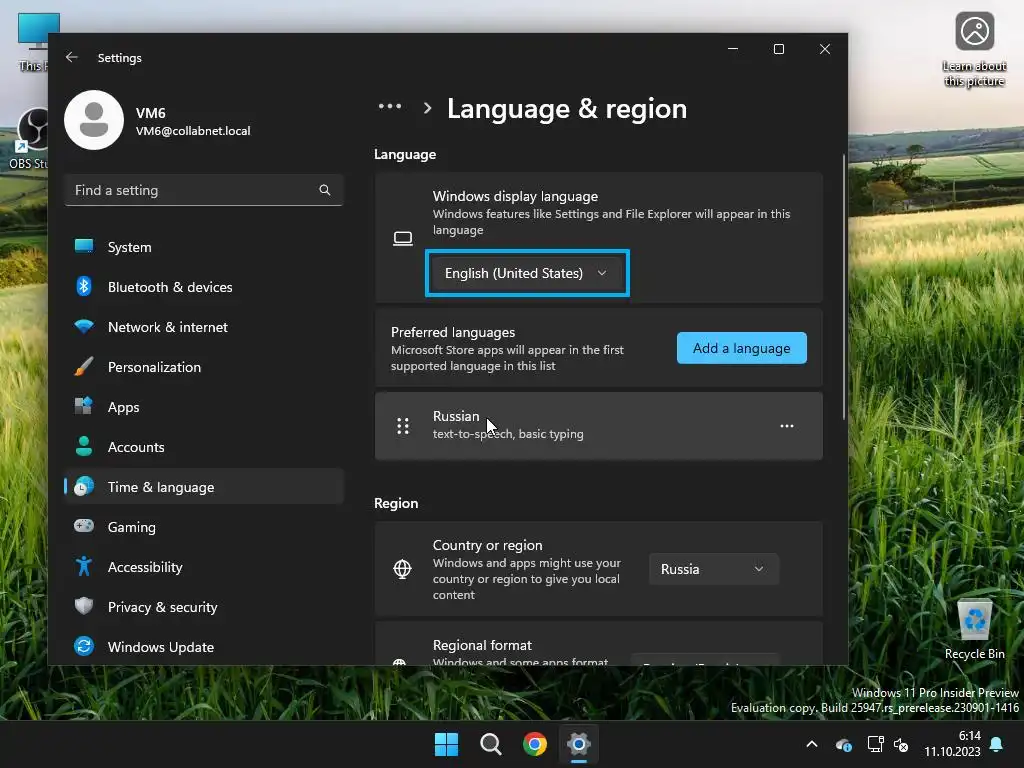This screenshot has width=1024, height=768.
Task: Click the Gaming controller icon
Action: point(84,526)
